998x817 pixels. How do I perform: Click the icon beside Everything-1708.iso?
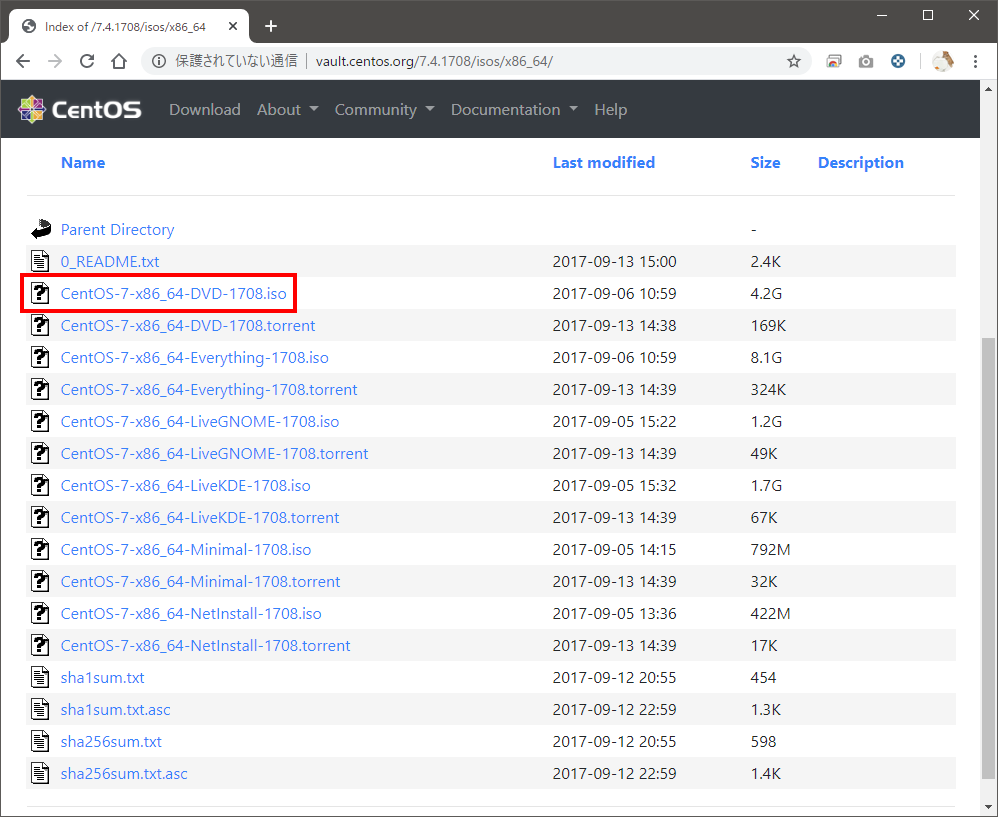tap(40, 357)
